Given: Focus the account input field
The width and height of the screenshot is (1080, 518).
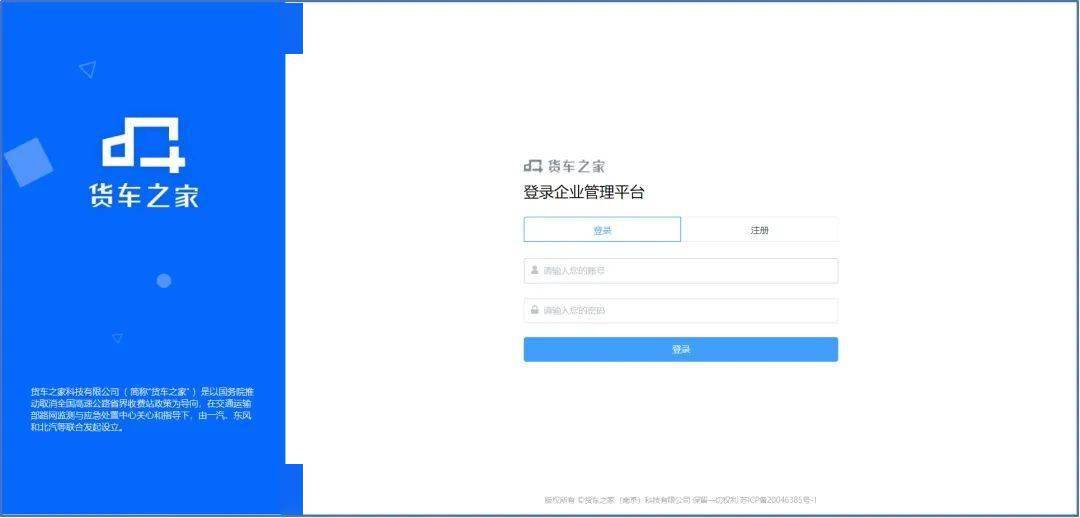Looking at the screenshot, I should tap(681, 271).
